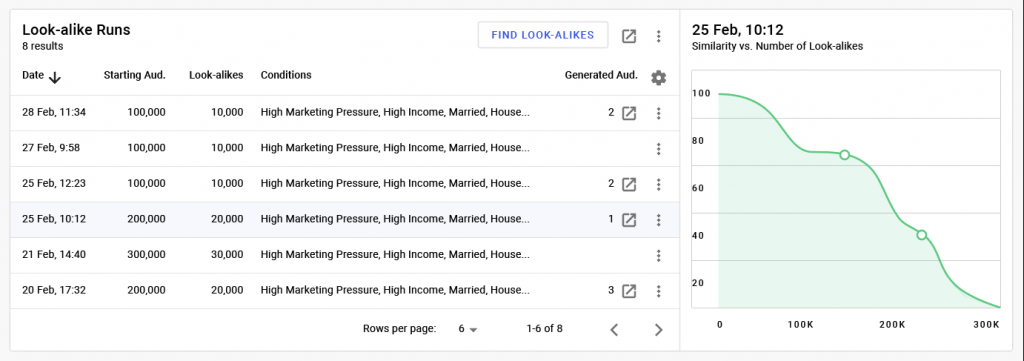
Task: Click the 30,000 look-alikes value
Action: click(x=227, y=255)
